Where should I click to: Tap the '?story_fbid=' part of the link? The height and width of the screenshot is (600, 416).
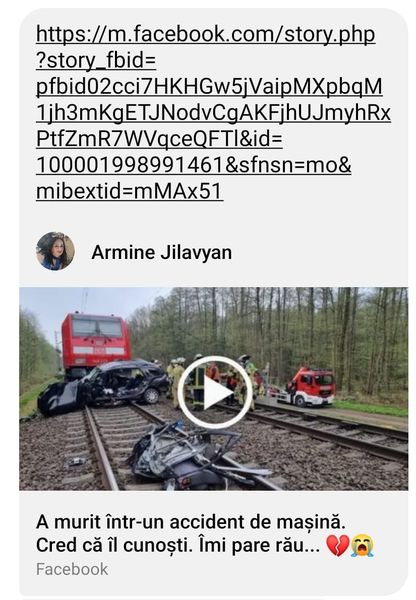(96, 60)
